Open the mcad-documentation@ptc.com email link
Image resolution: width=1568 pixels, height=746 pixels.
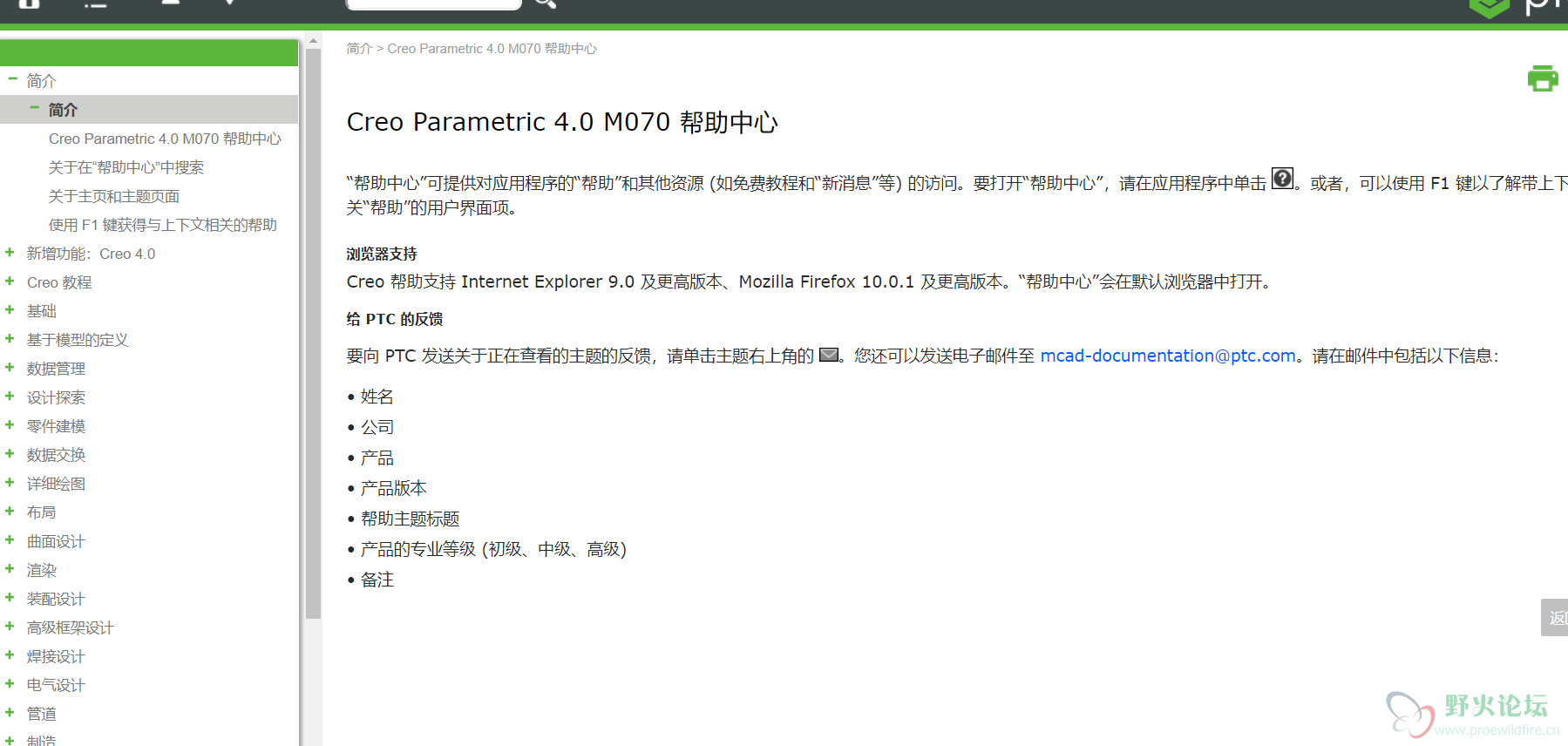1168,356
